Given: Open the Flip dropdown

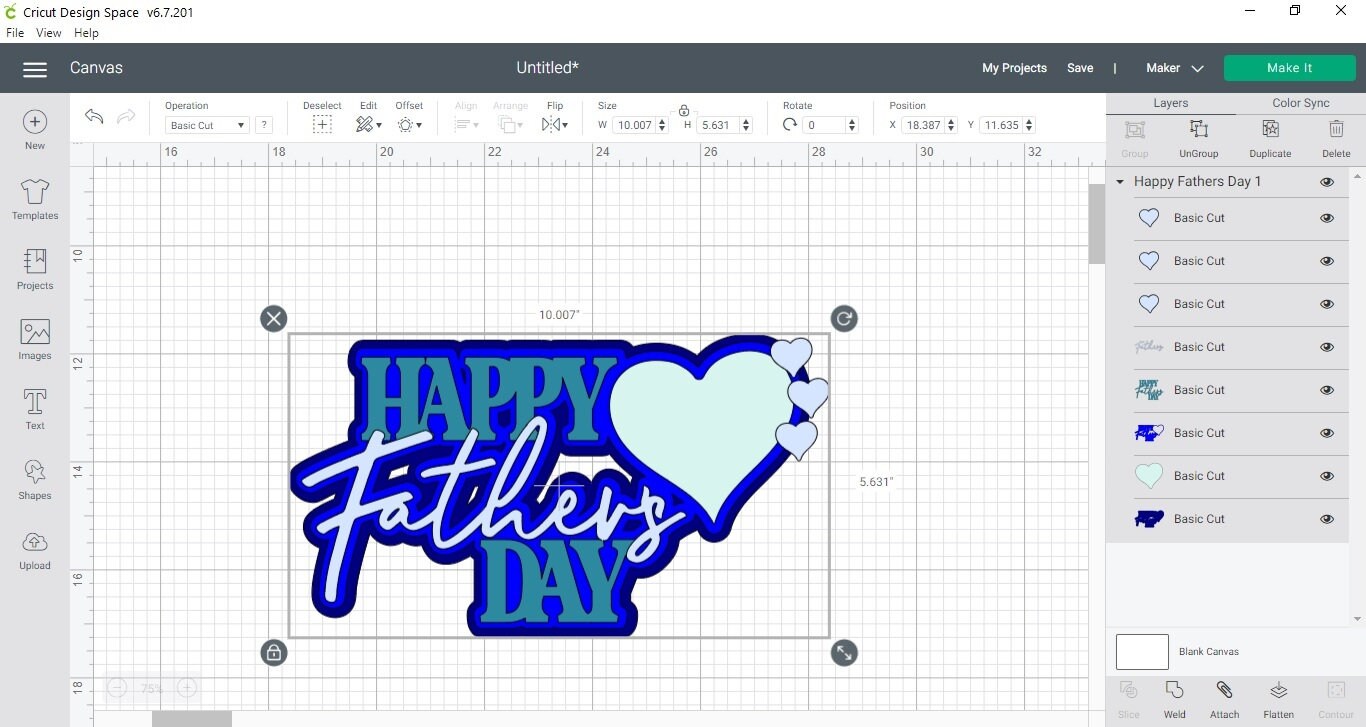Looking at the screenshot, I should (x=555, y=125).
